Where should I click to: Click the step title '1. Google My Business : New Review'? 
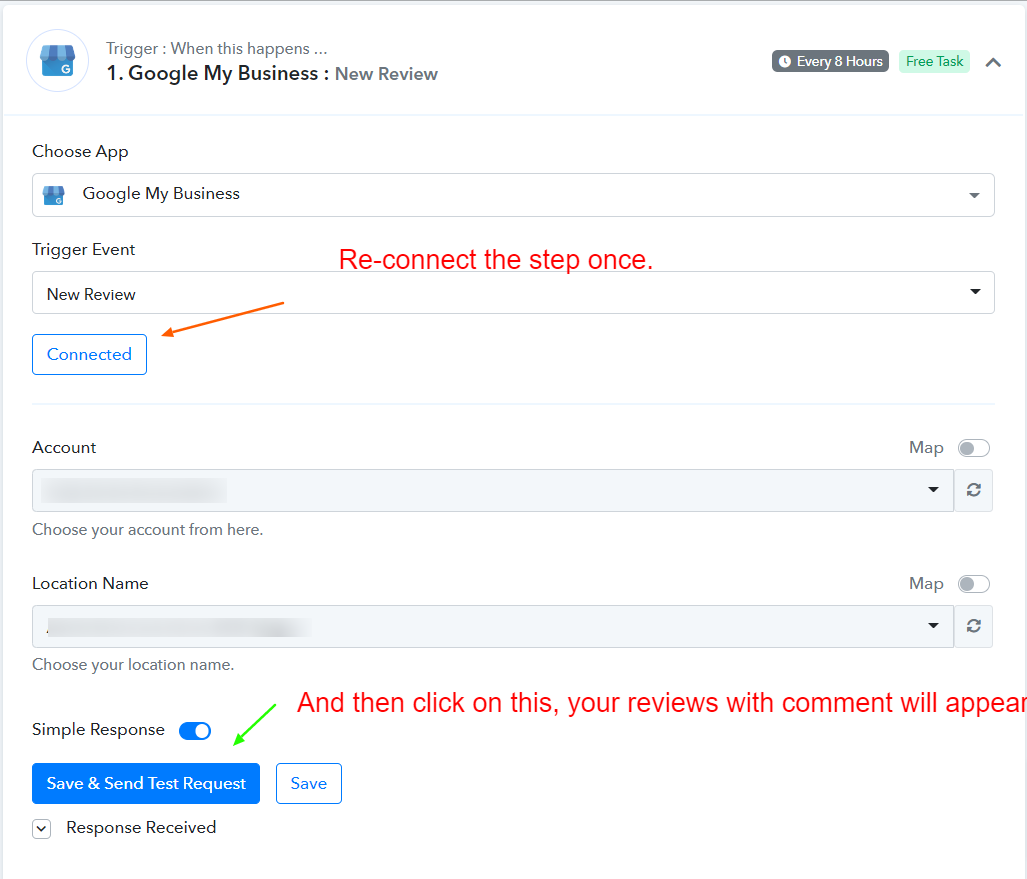pyautogui.click(x=272, y=73)
